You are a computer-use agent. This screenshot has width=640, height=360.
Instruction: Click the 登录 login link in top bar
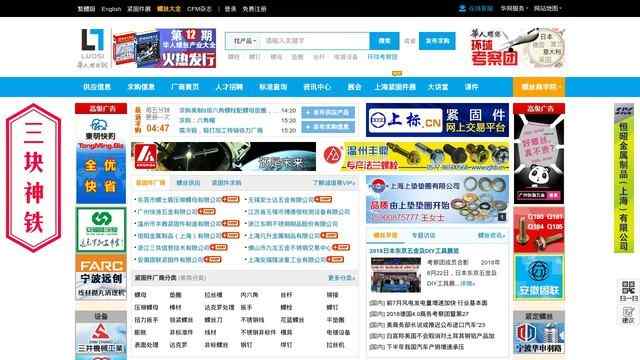coord(230,9)
